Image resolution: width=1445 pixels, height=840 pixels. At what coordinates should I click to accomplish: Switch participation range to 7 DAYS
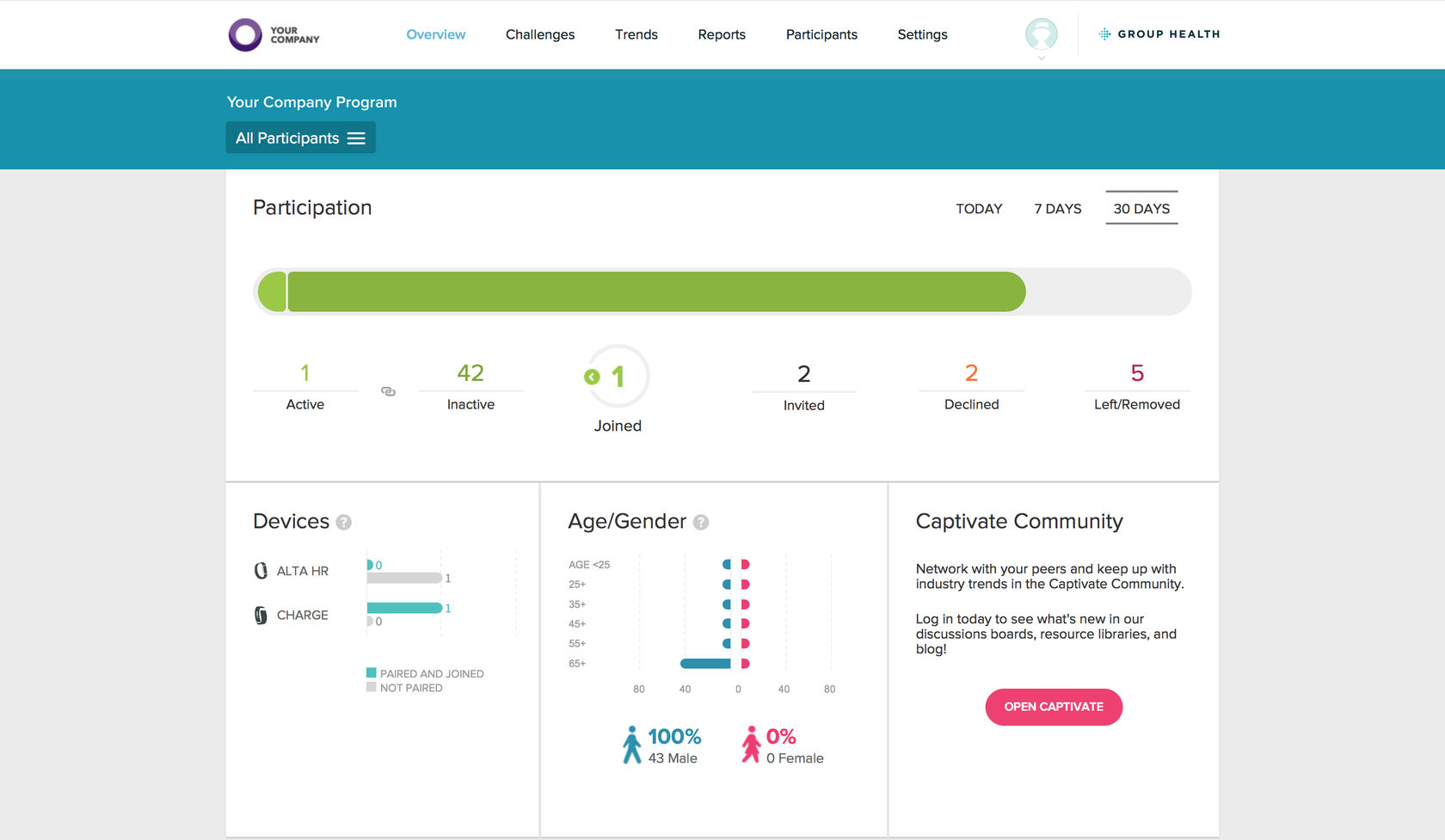point(1058,208)
